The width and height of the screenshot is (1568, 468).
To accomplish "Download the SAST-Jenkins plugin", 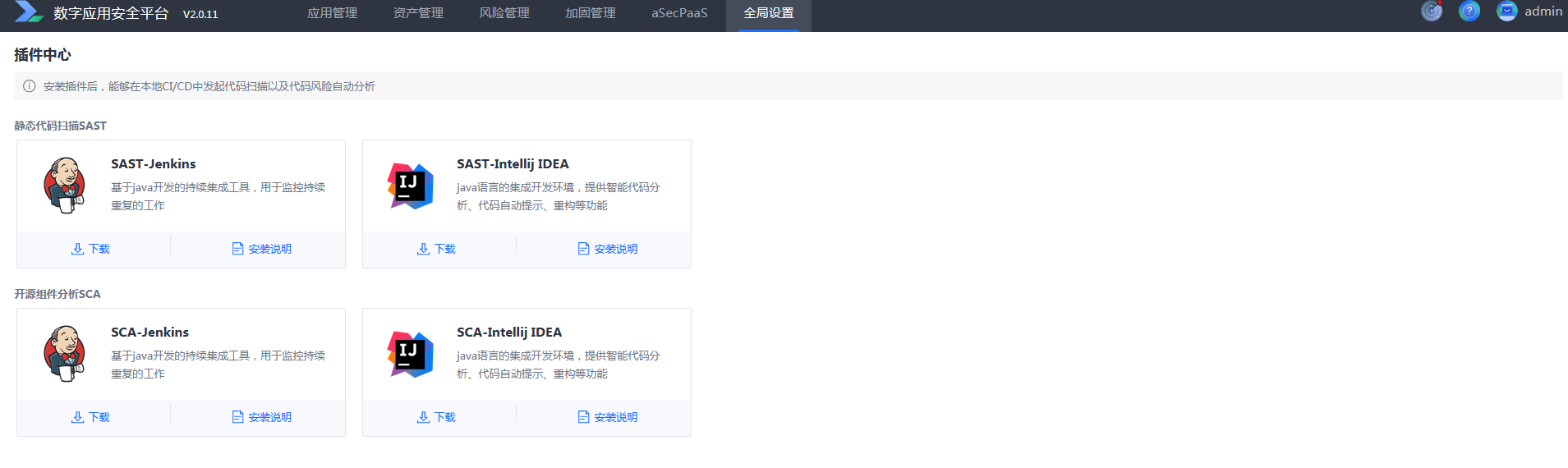I will pyautogui.click(x=91, y=249).
